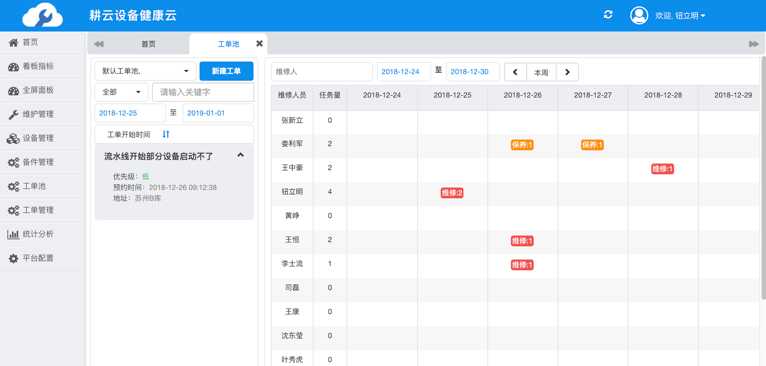Click the 张新立 name cell
Image resolution: width=766 pixels, height=366 pixels.
(x=292, y=120)
